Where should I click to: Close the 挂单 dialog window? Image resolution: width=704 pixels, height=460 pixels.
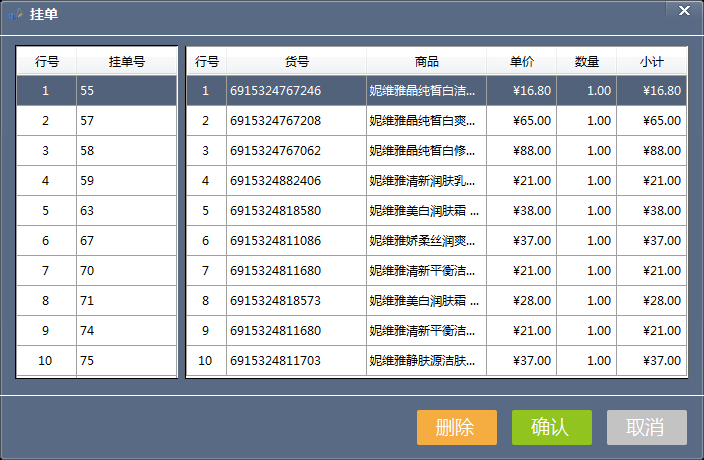click(684, 11)
